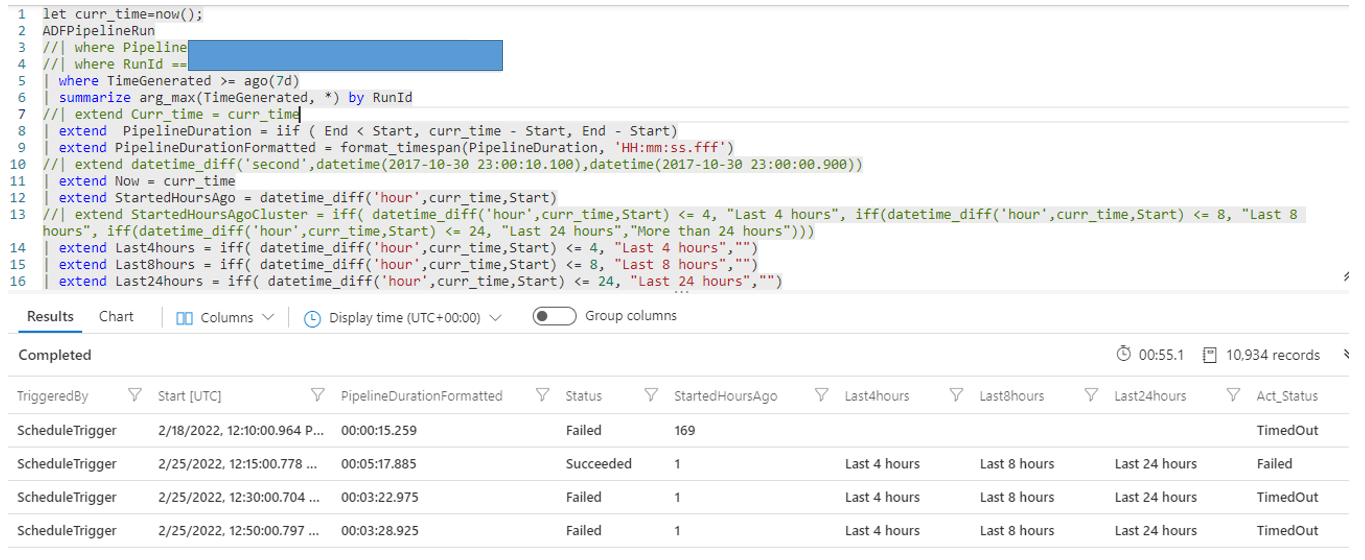Sort by Last4hours column header

(877, 396)
